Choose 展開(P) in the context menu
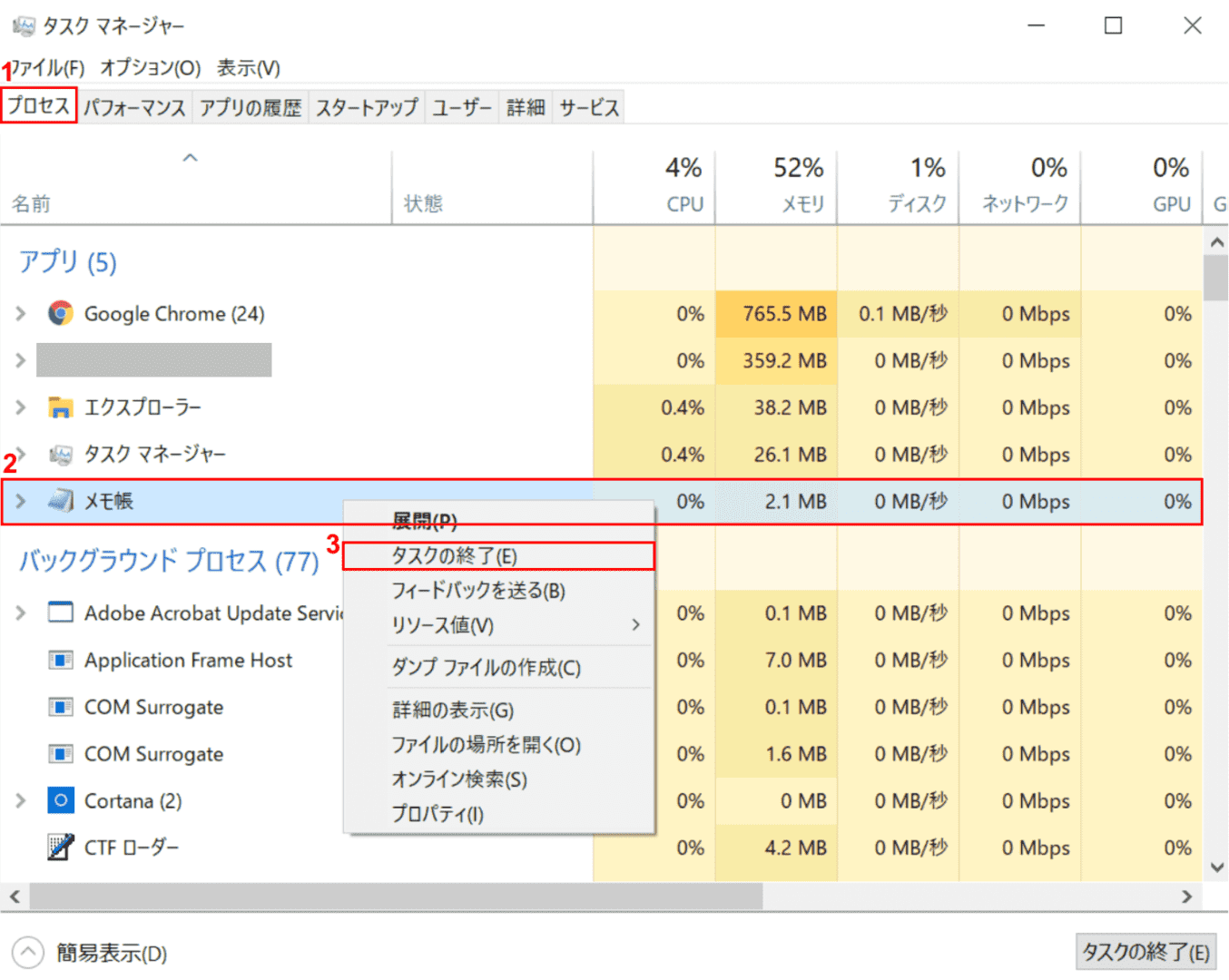This screenshot has width=1229, height=980. coord(498,521)
